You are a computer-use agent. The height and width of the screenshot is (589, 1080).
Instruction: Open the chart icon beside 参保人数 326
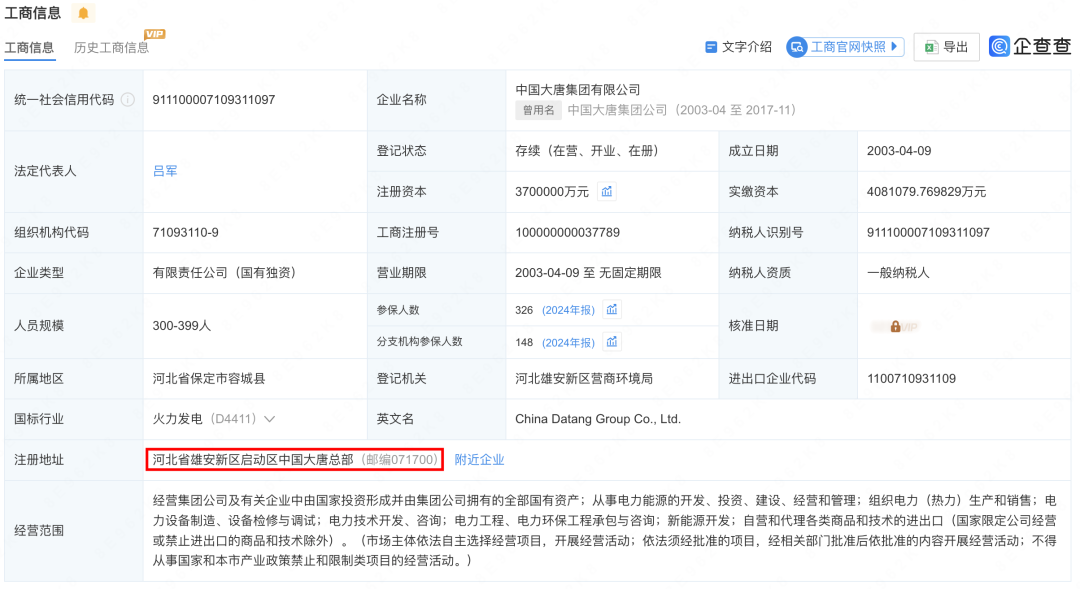(x=612, y=309)
